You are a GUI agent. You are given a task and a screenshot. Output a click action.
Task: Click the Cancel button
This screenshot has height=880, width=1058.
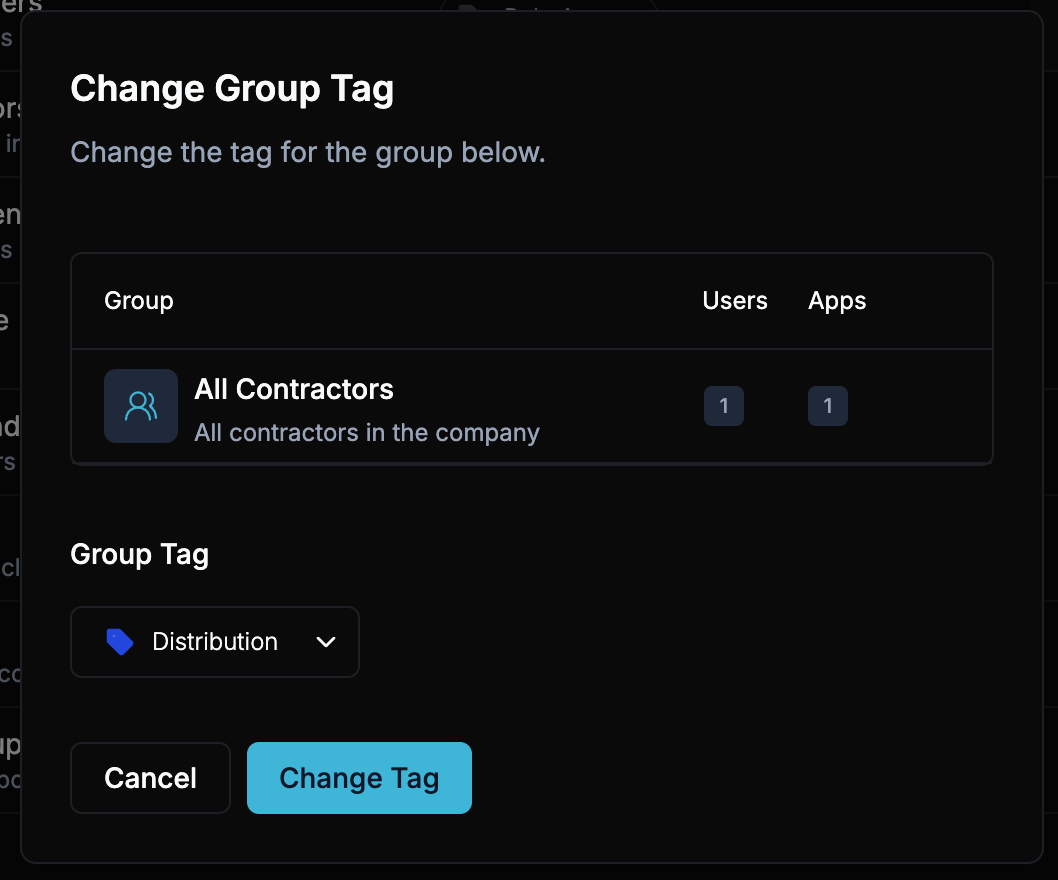150,778
